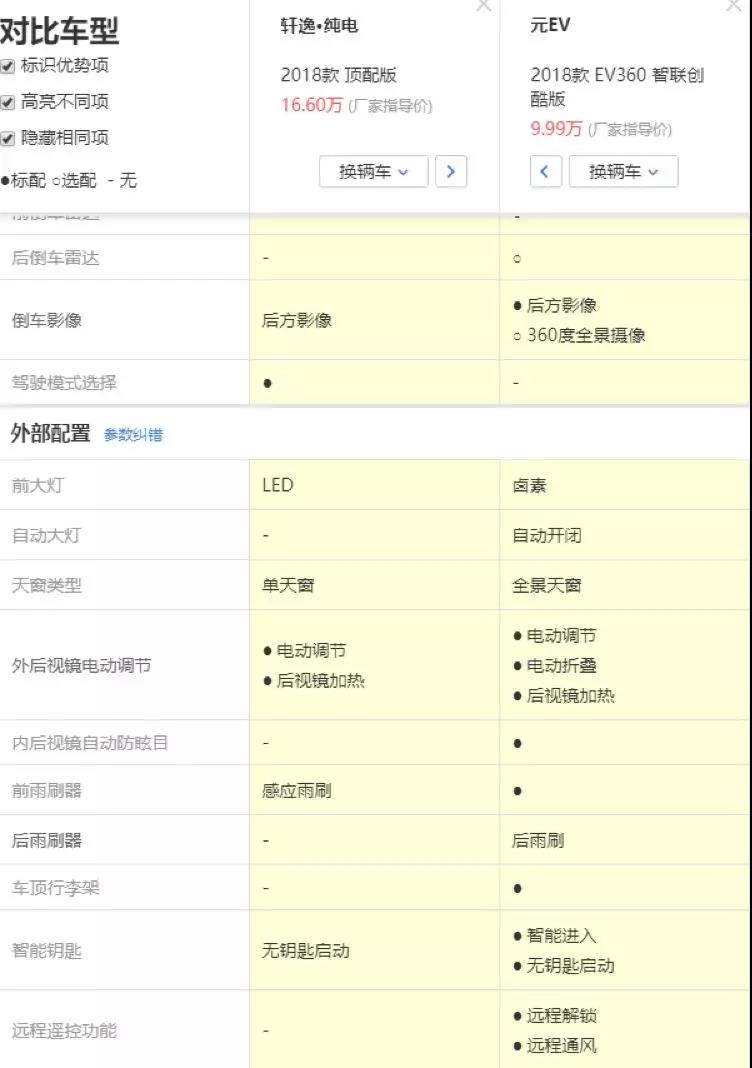Screen dimensions: 752x1068
Task: Open the 轩逸•纯电 car name link
Action: 319,26
